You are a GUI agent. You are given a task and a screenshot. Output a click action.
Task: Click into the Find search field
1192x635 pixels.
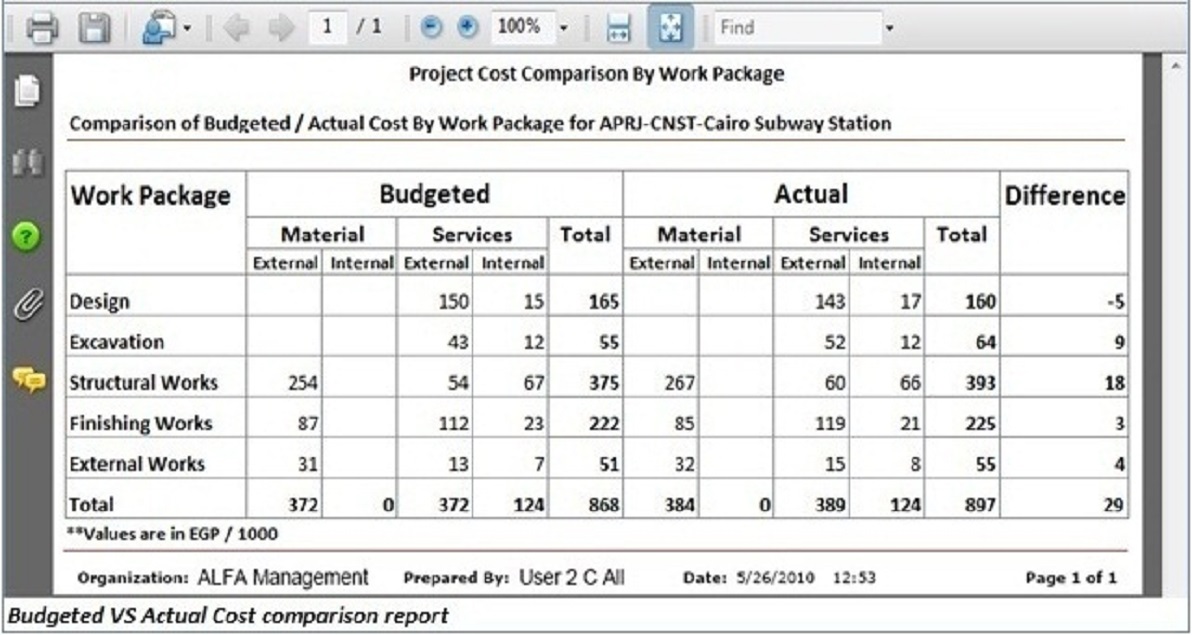[x=795, y=28]
